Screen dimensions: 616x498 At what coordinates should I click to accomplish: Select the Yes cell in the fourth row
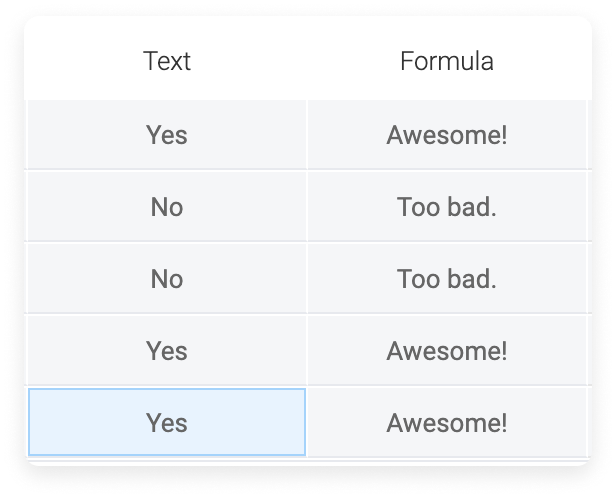(167, 350)
